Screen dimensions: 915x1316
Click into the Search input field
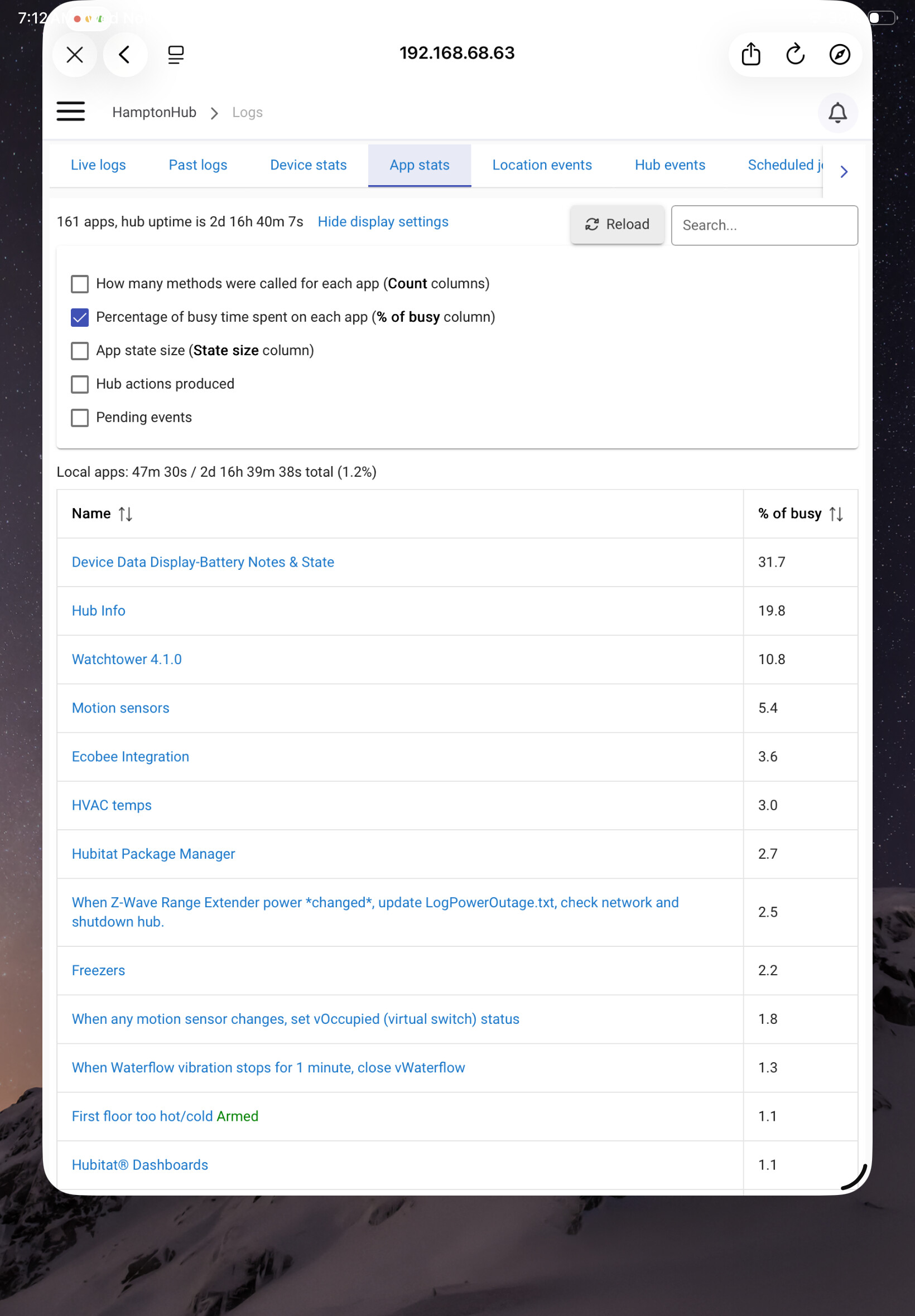tap(764, 225)
